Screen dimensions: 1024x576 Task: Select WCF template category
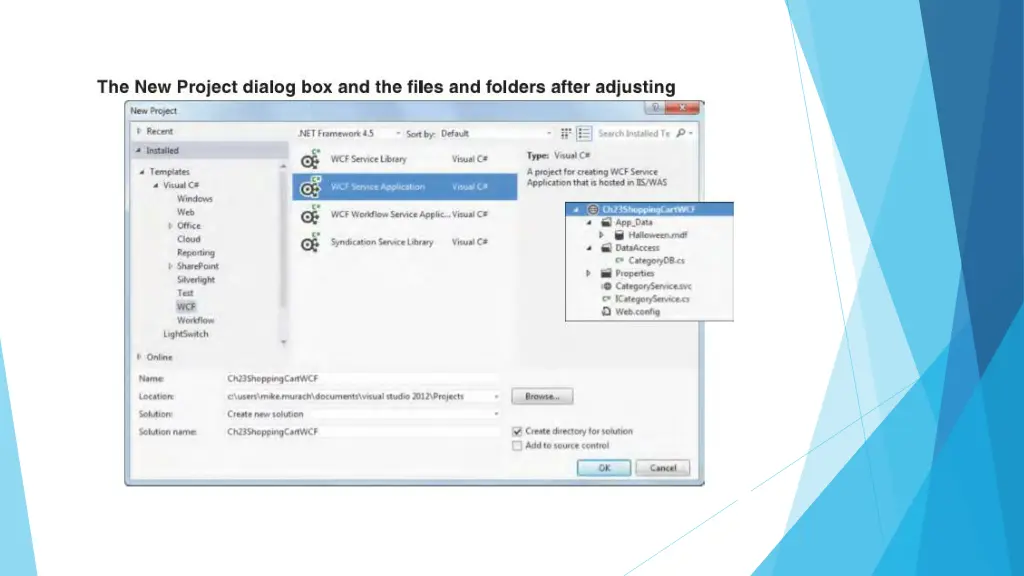pyautogui.click(x=186, y=307)
